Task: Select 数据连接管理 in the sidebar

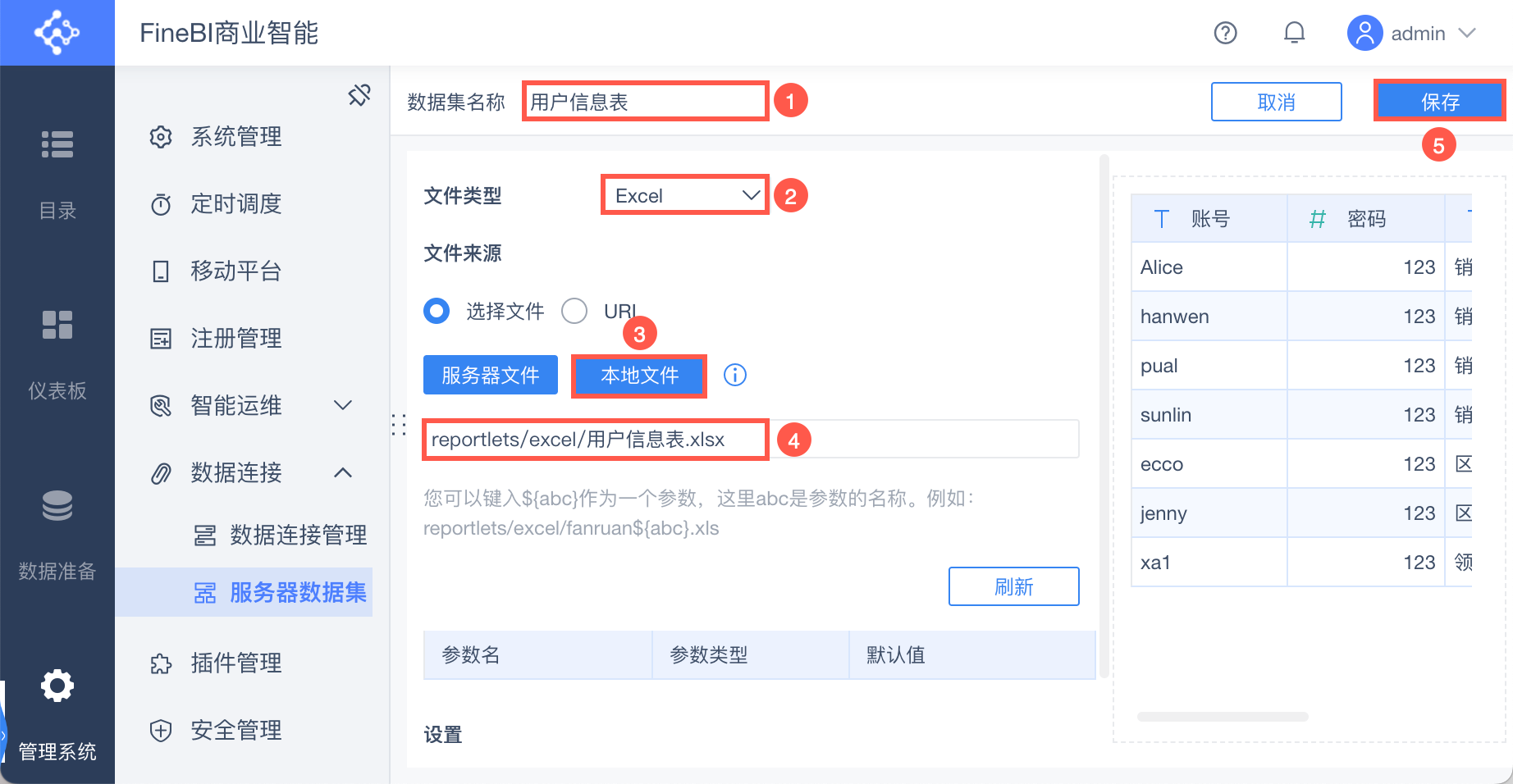Action: point(298,535)
